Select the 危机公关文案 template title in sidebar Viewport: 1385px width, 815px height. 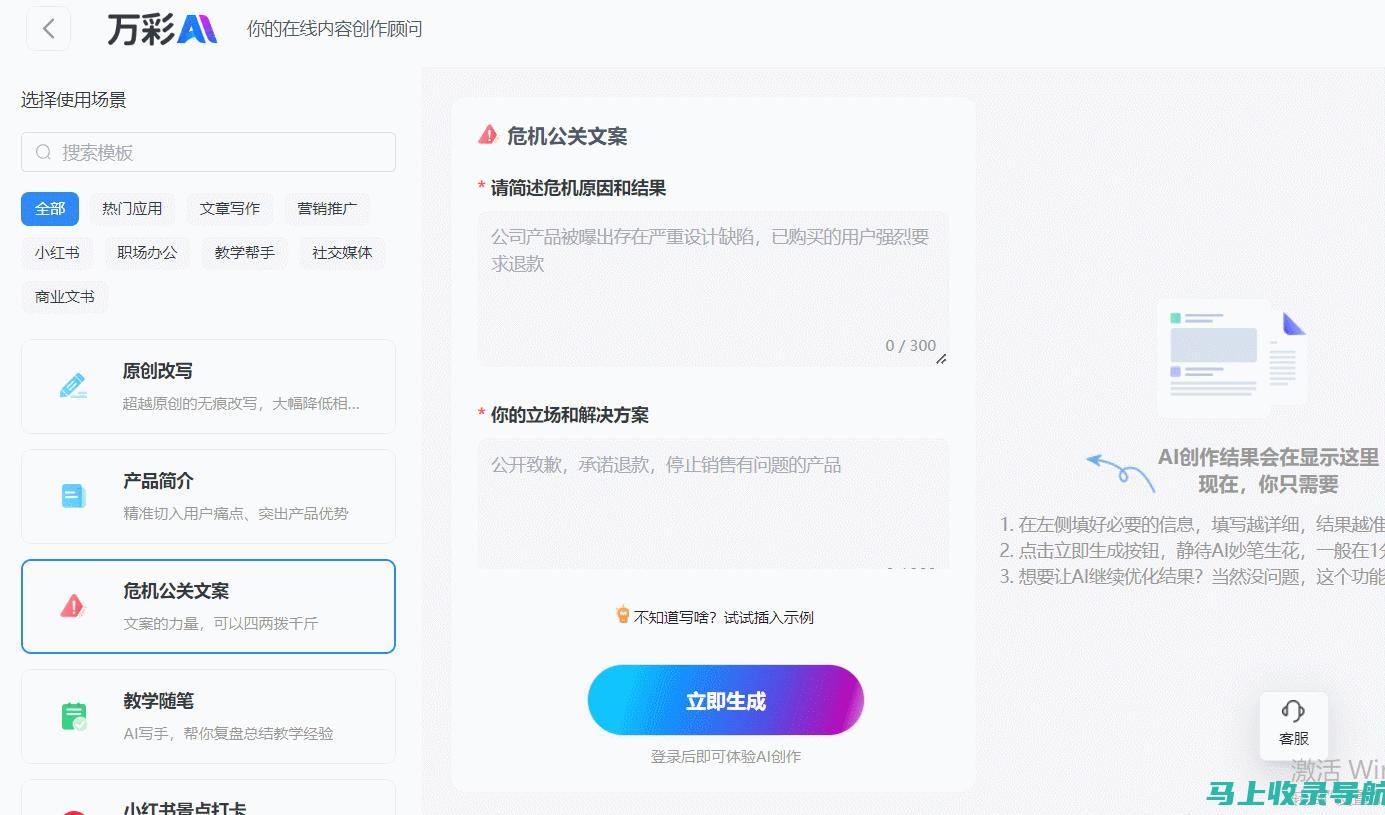(x=176, y=591)
